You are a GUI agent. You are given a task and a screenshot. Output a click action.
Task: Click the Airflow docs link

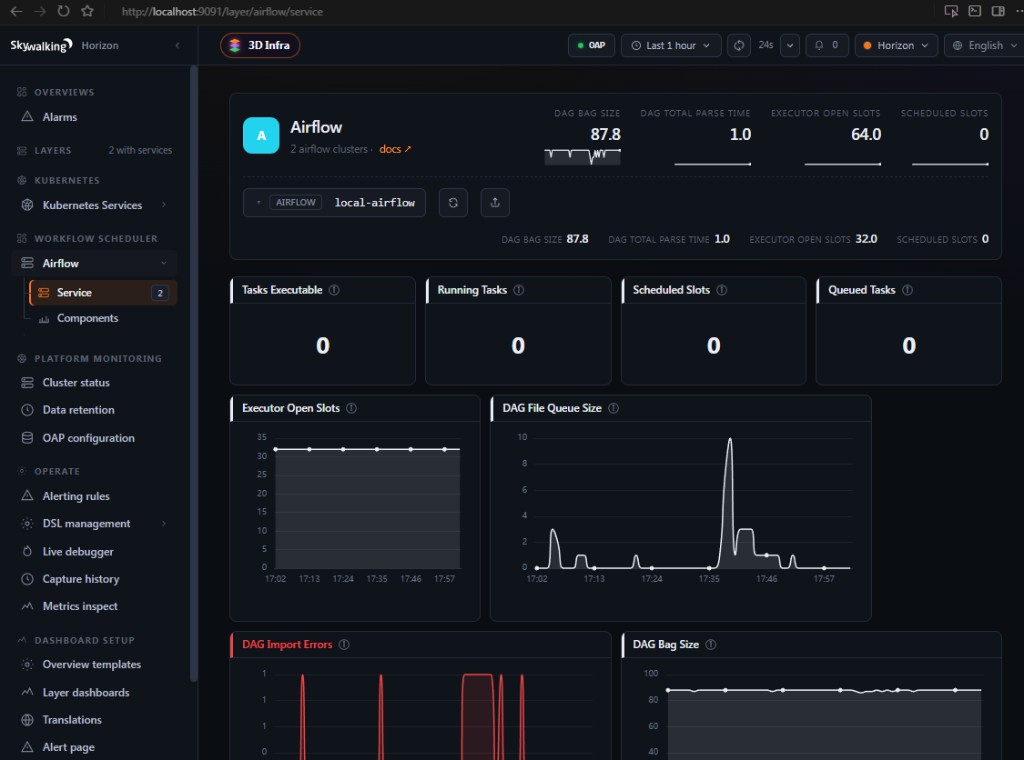pyautogui.click(x=395, y=149)
